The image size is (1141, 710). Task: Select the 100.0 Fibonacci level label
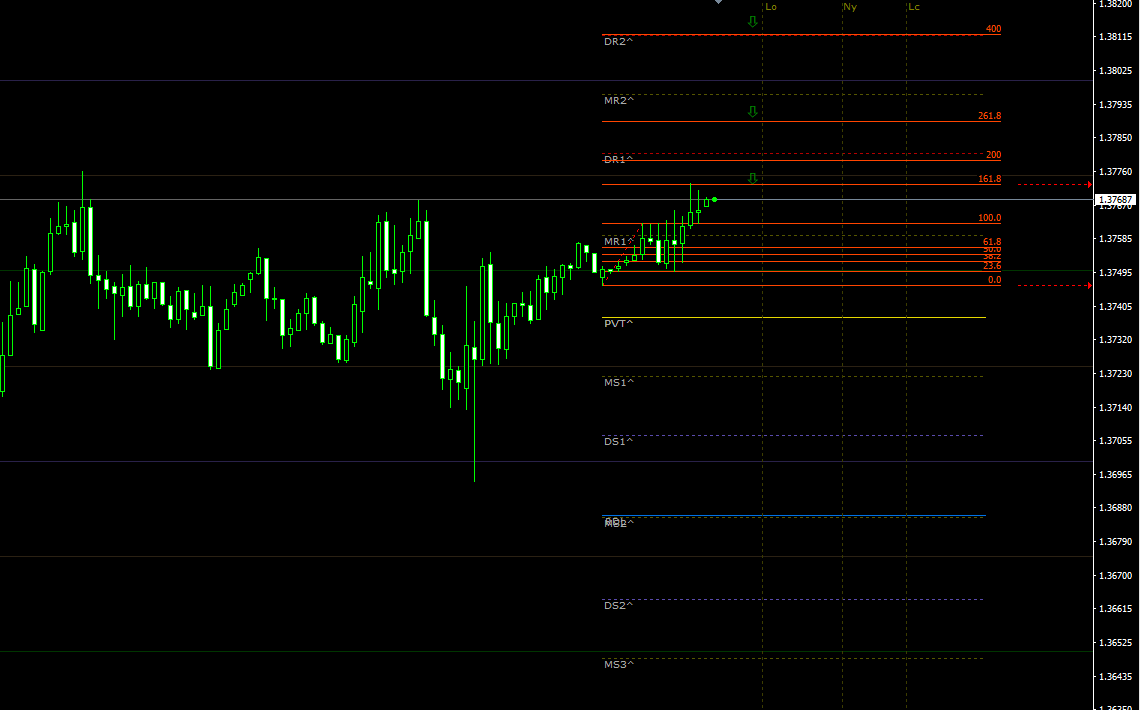(989, 218)
